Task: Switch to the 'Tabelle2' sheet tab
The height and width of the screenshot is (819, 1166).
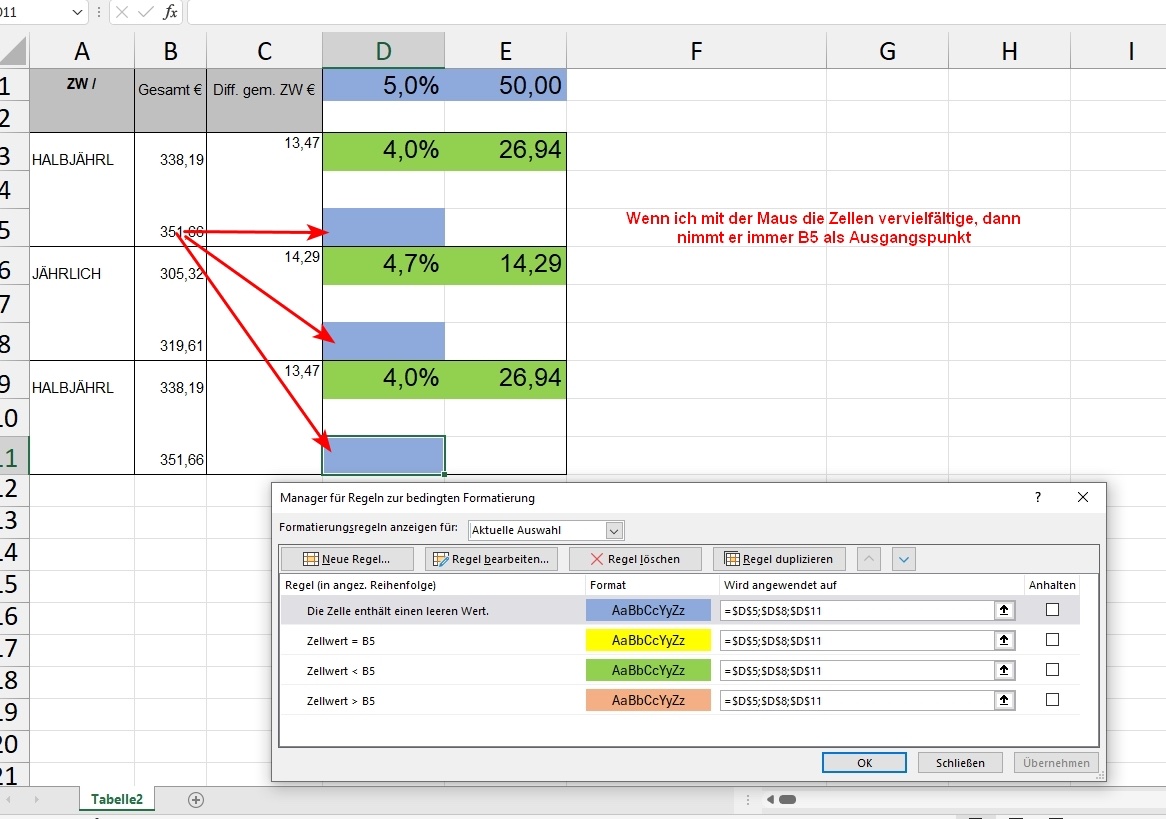Action: 117,799
